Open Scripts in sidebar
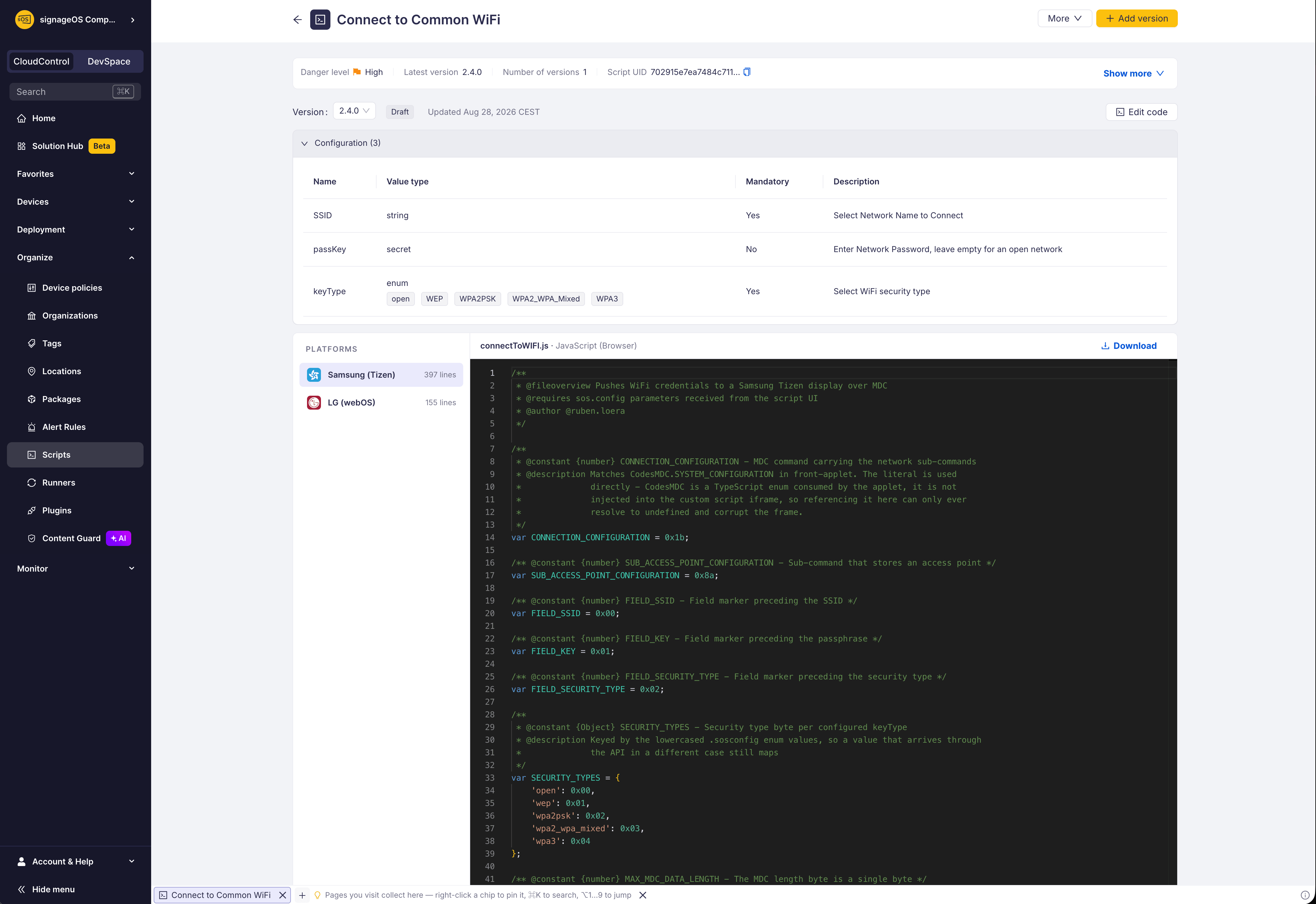Image resolution: width=1316 pixels, height=904 pixels. point(75,455)
